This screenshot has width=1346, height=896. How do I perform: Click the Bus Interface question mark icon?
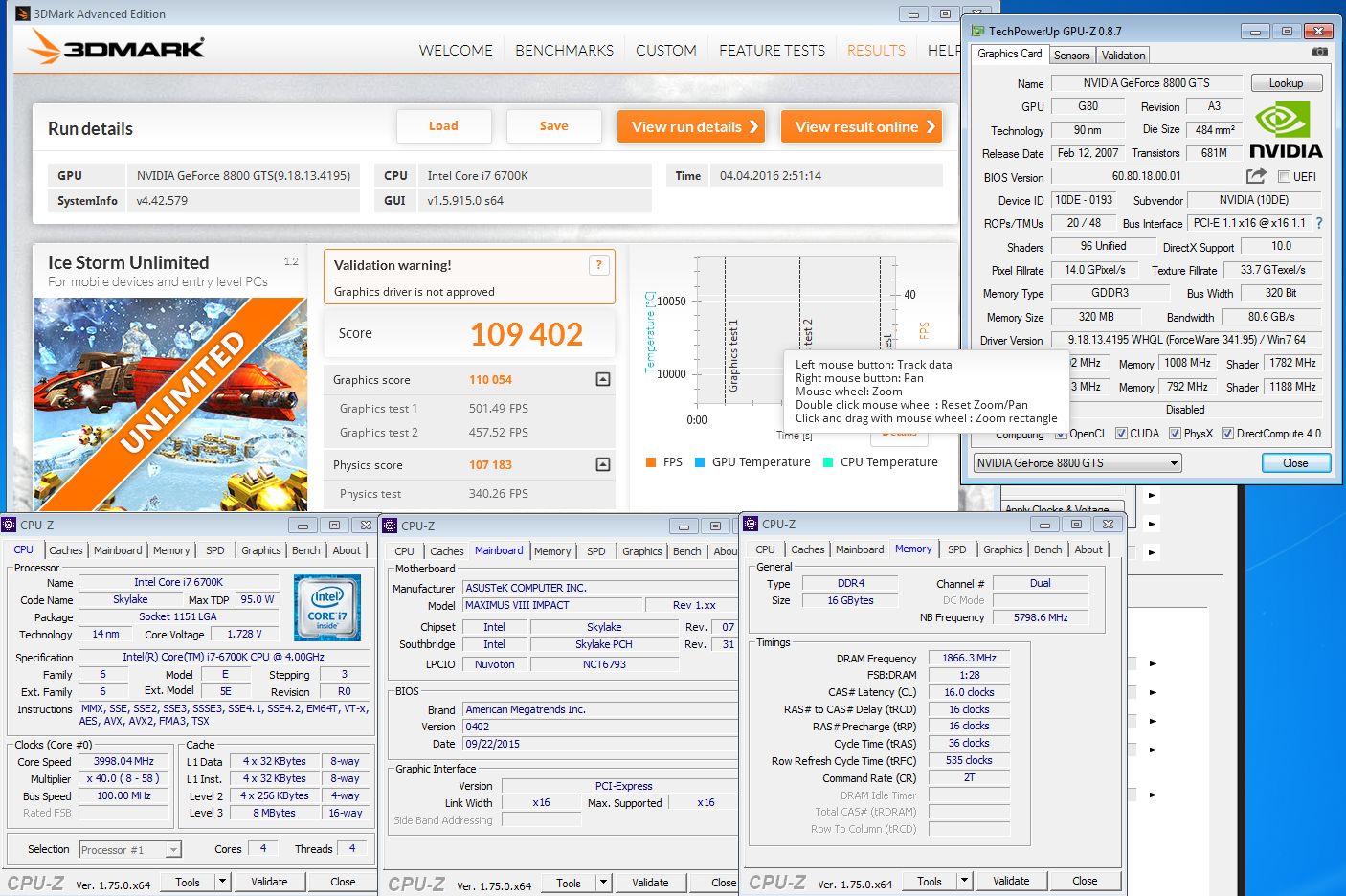pyautogui.click(x=1319, y=223)
